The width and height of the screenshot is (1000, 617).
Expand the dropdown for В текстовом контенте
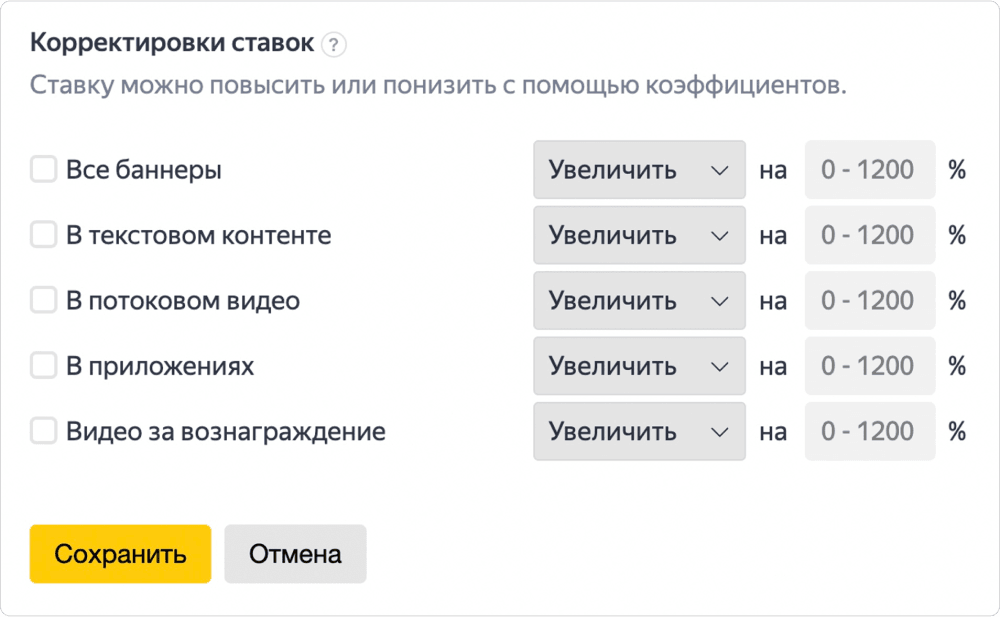(x=639, y=236)
